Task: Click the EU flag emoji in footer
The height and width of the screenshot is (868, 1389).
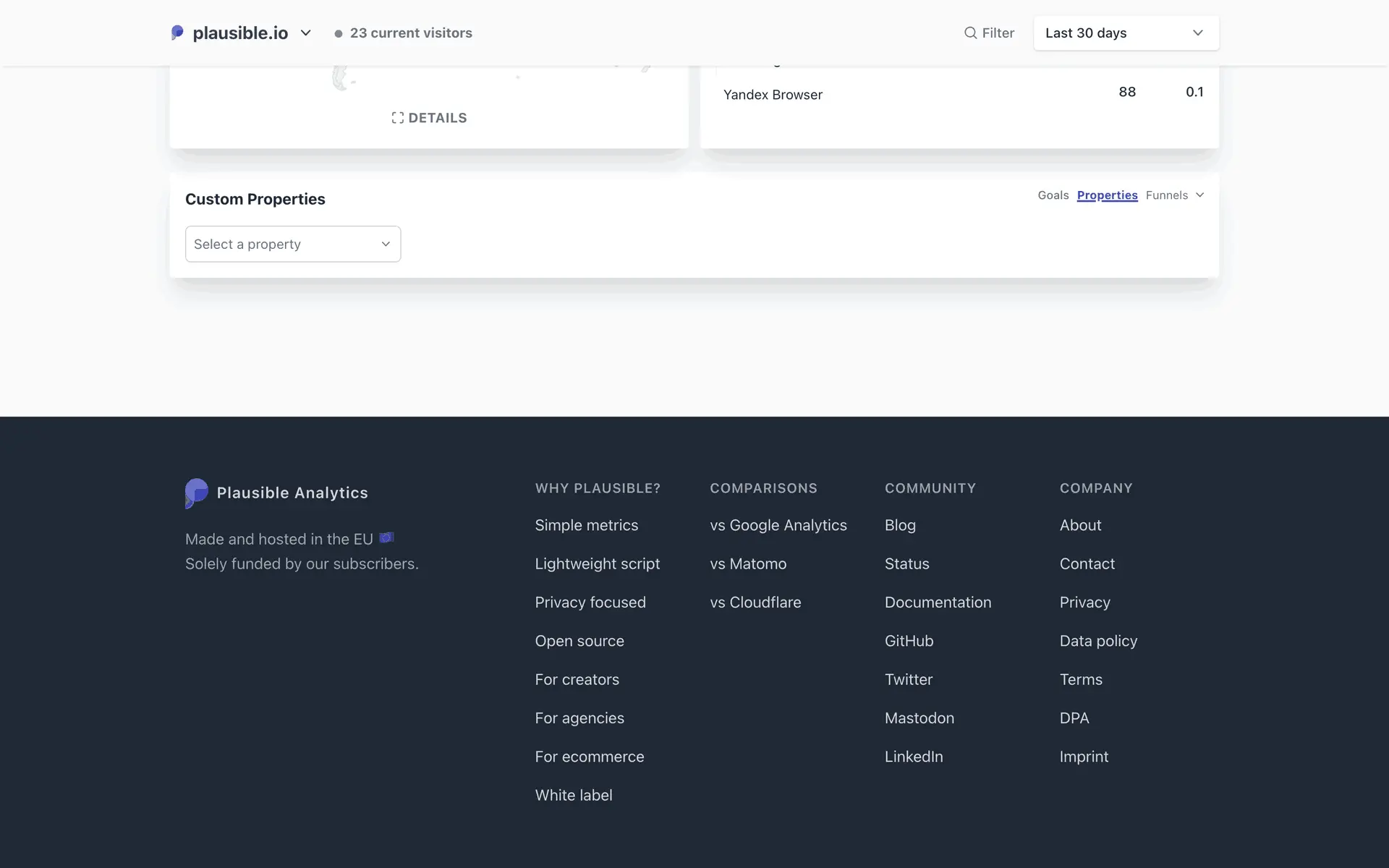Action: [386, 537]
